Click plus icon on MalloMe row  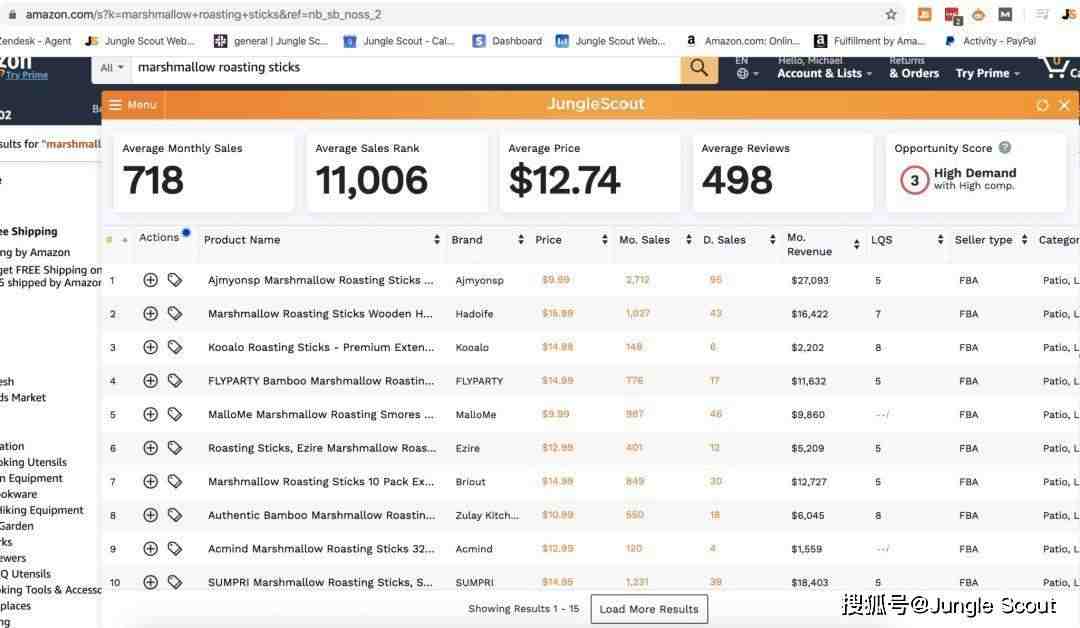150,414
